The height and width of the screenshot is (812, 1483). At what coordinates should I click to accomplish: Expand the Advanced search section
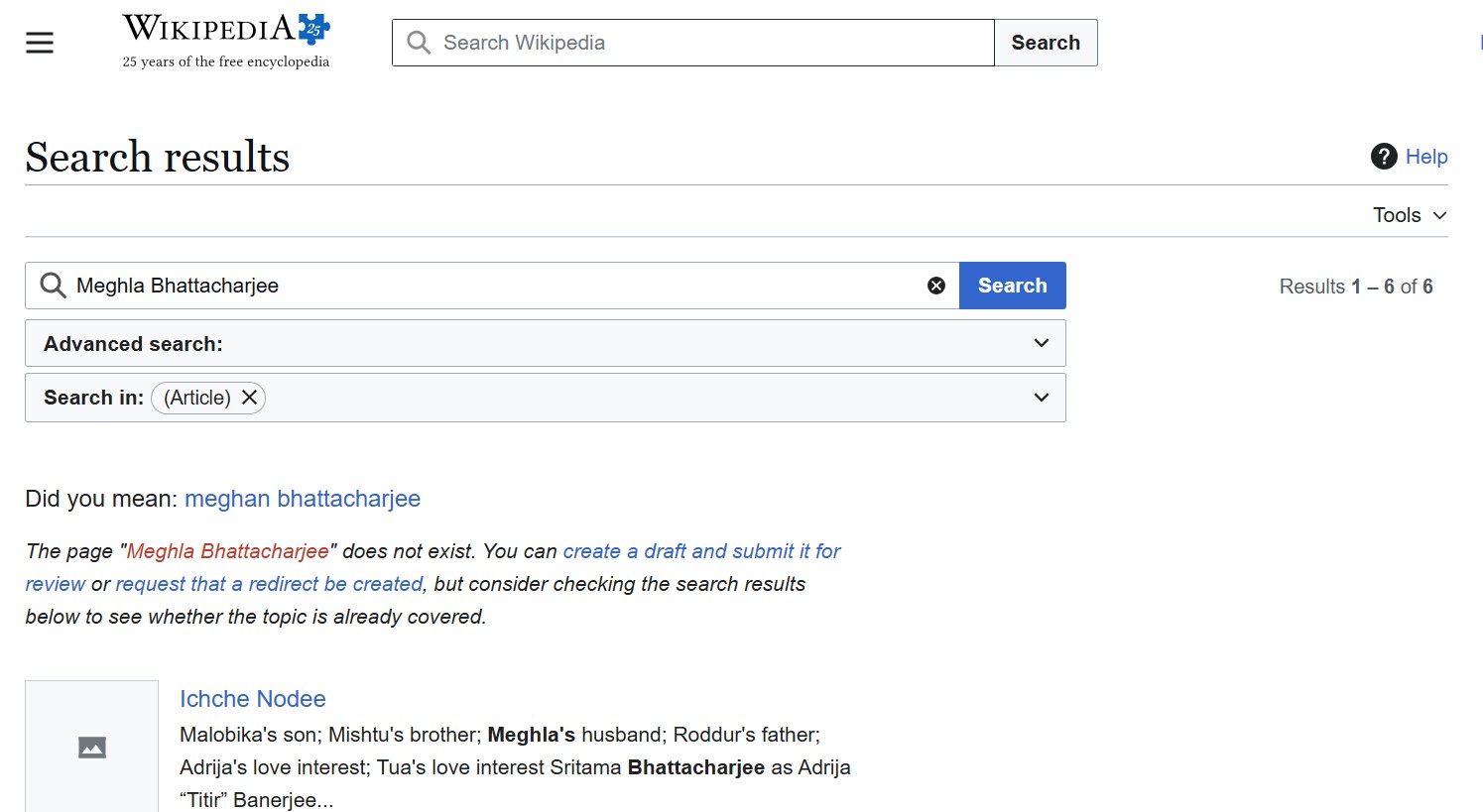[1041, 343]
